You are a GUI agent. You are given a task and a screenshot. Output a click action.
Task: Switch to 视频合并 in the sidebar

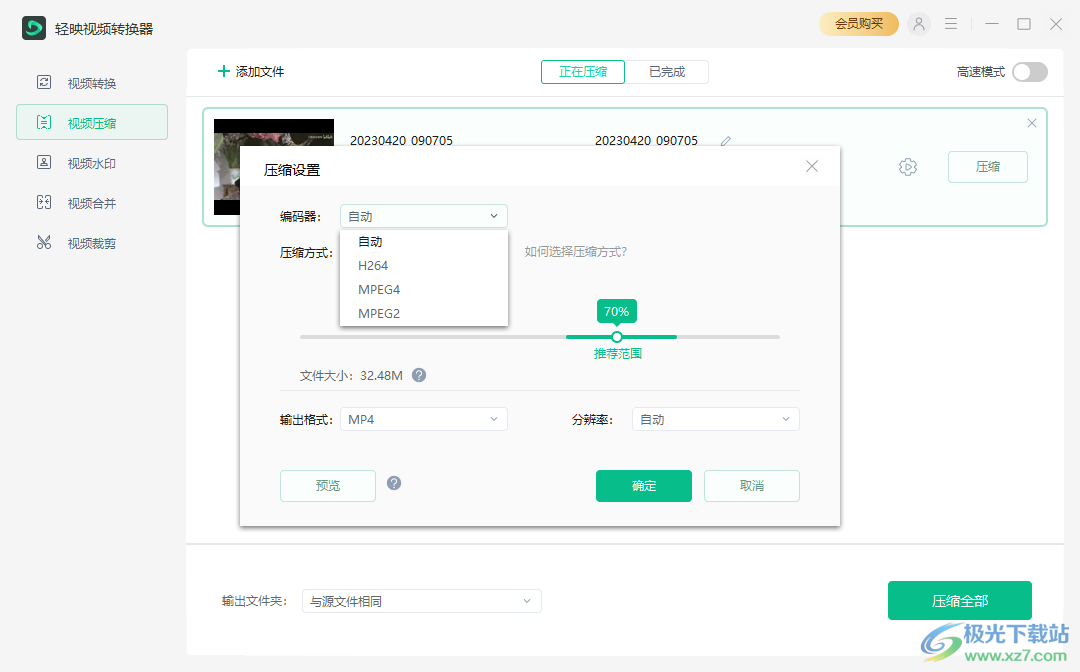pyautogui.click(x=60, y=202)
